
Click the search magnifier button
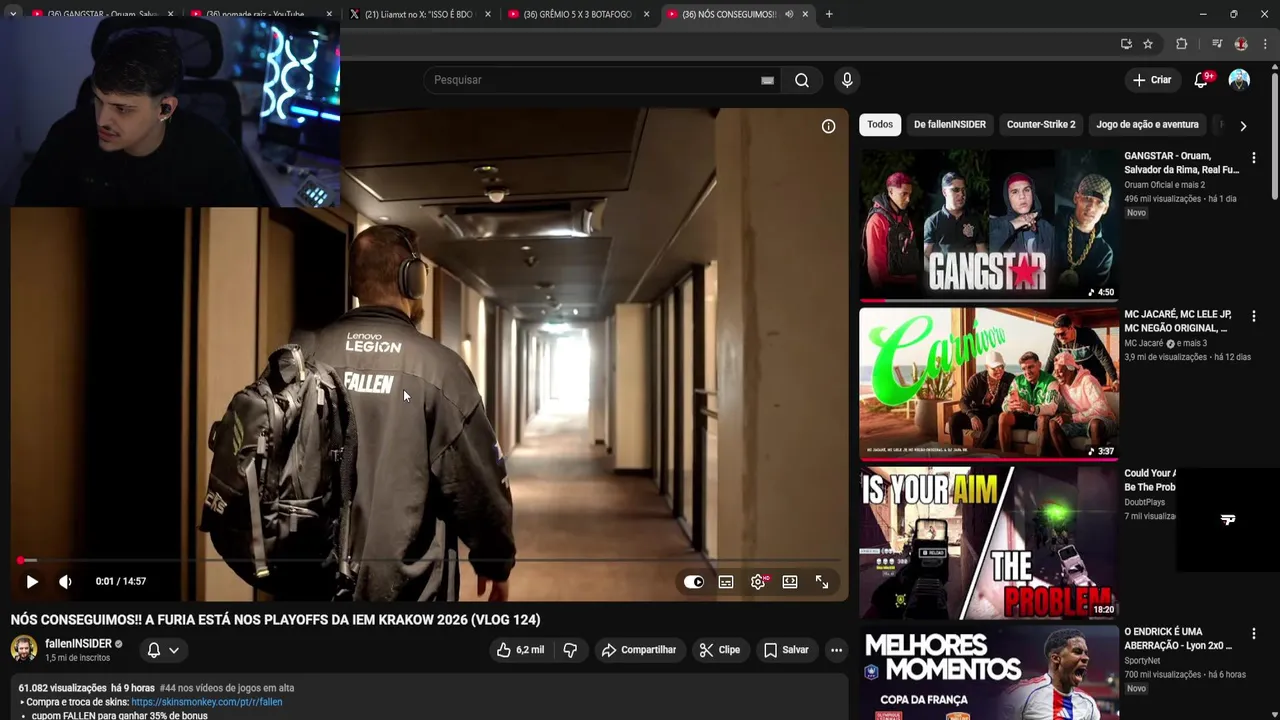802,80
